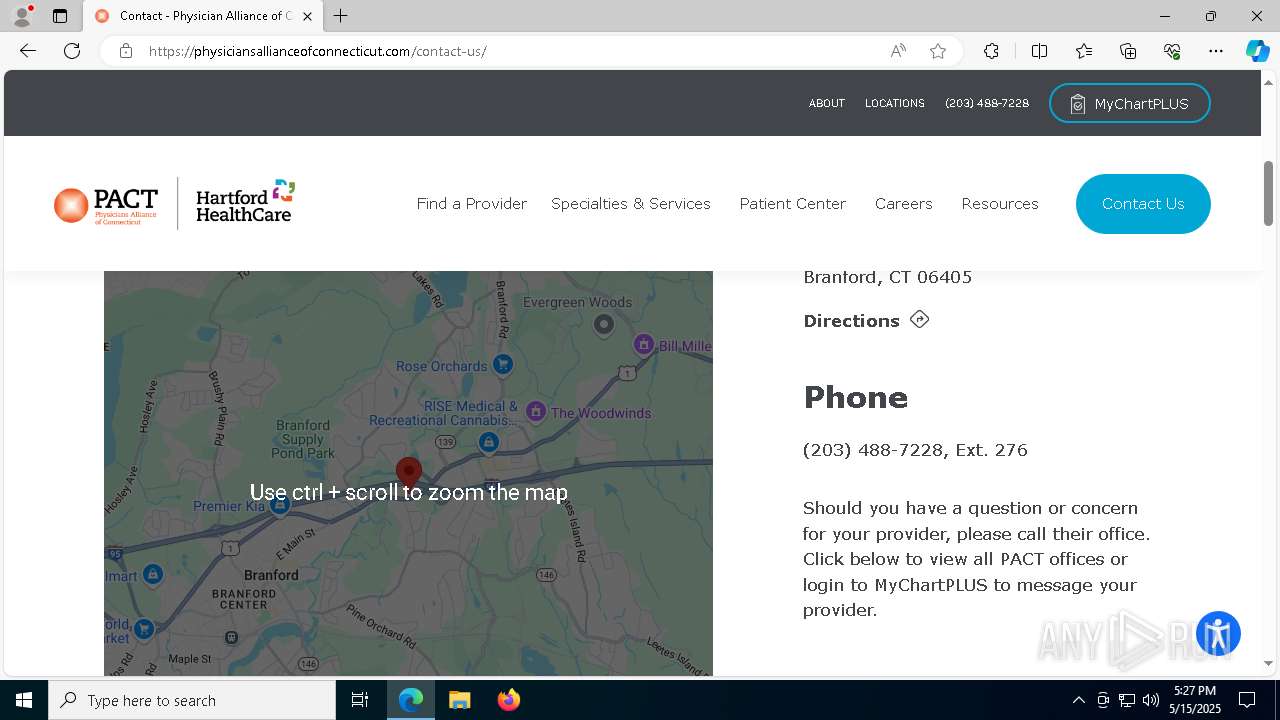This screenshot has width=1280, height=720.
Task: Toggle Split screen icon
Action: pos(1039,51)
